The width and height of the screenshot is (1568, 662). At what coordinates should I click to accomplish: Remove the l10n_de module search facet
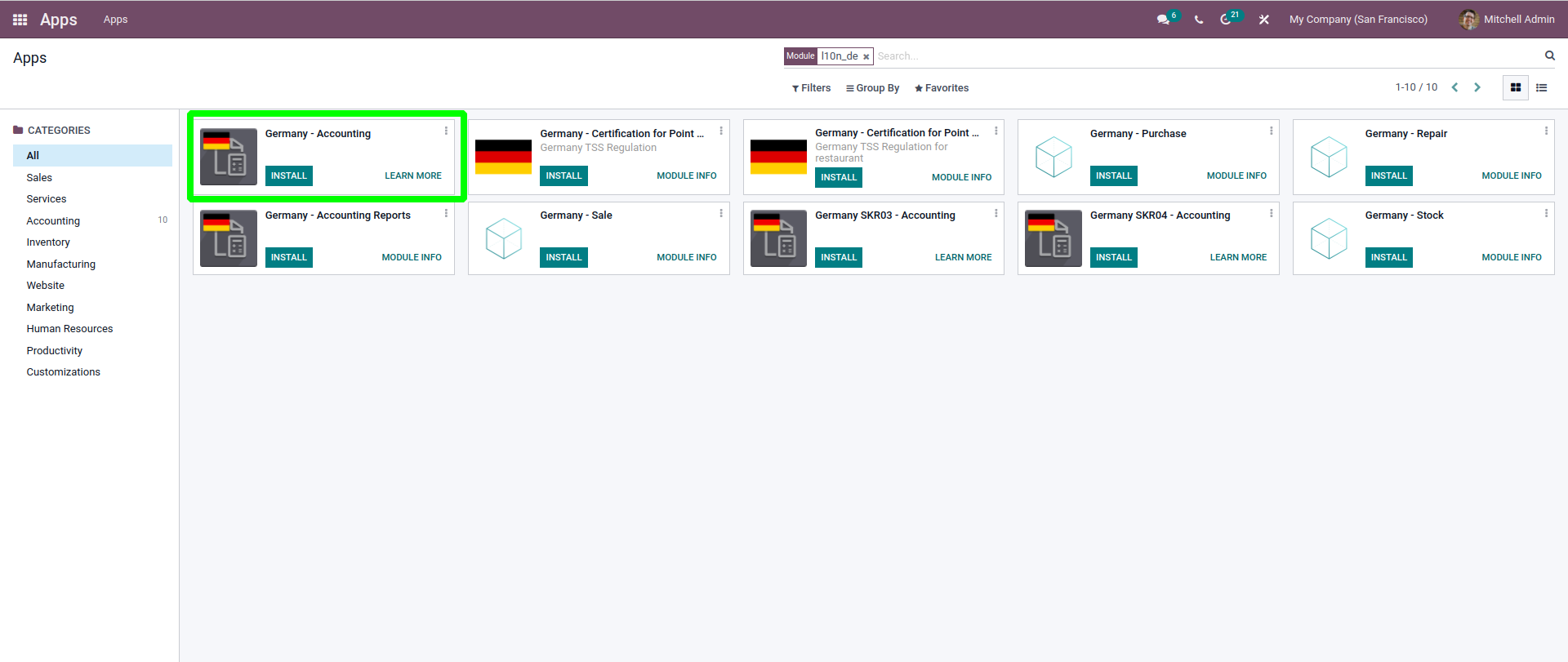pyautogui.click(x=866, y=57)
